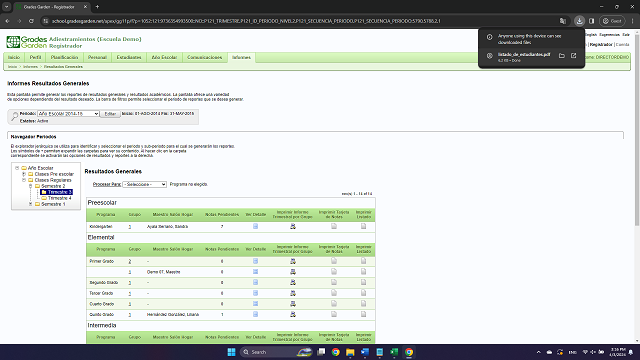Print grade card for Tercer Grado
The width and height of the screenshot is (640, 360).
coord(334,293)
